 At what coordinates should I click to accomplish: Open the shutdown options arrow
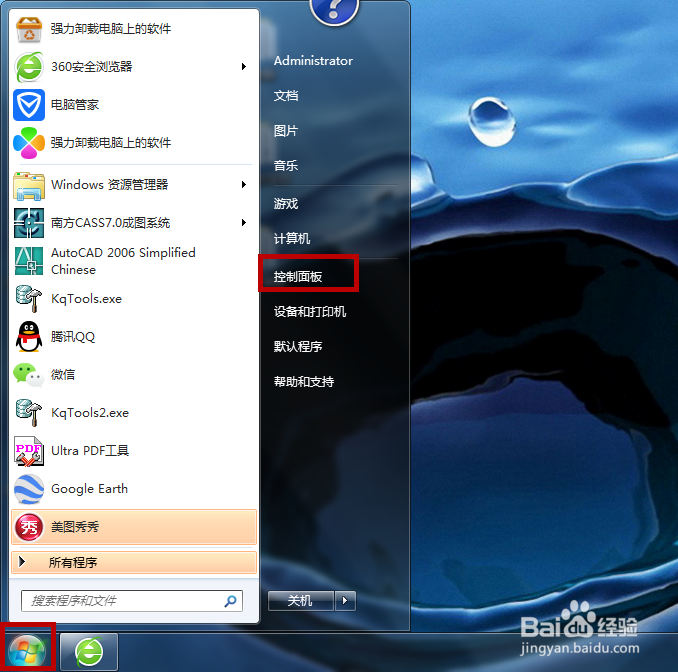tap(345, 601)
